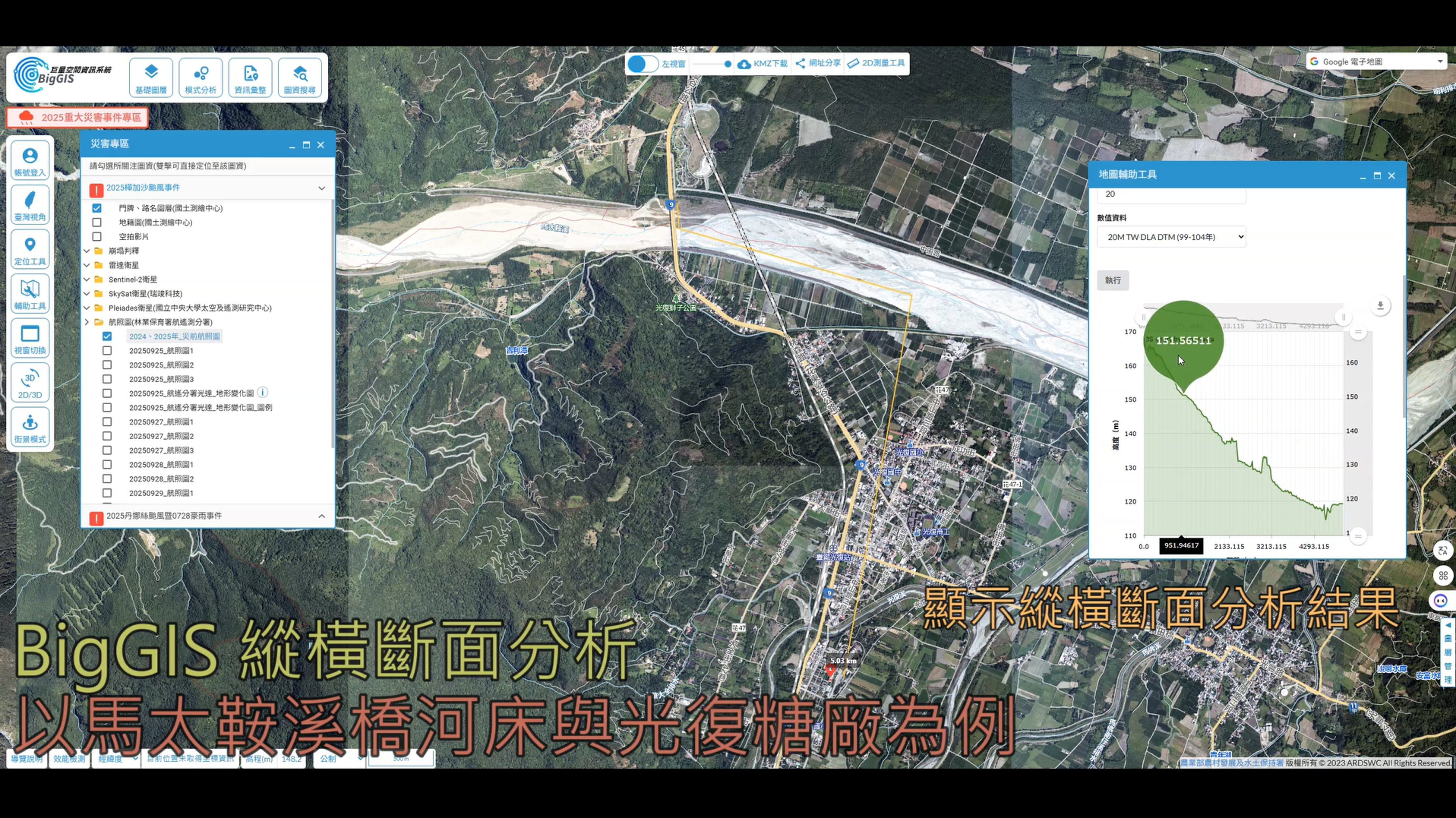Screen dimensions: 1456x818
Task: Select the 定位工具 location tool
Action: (30, 249)
